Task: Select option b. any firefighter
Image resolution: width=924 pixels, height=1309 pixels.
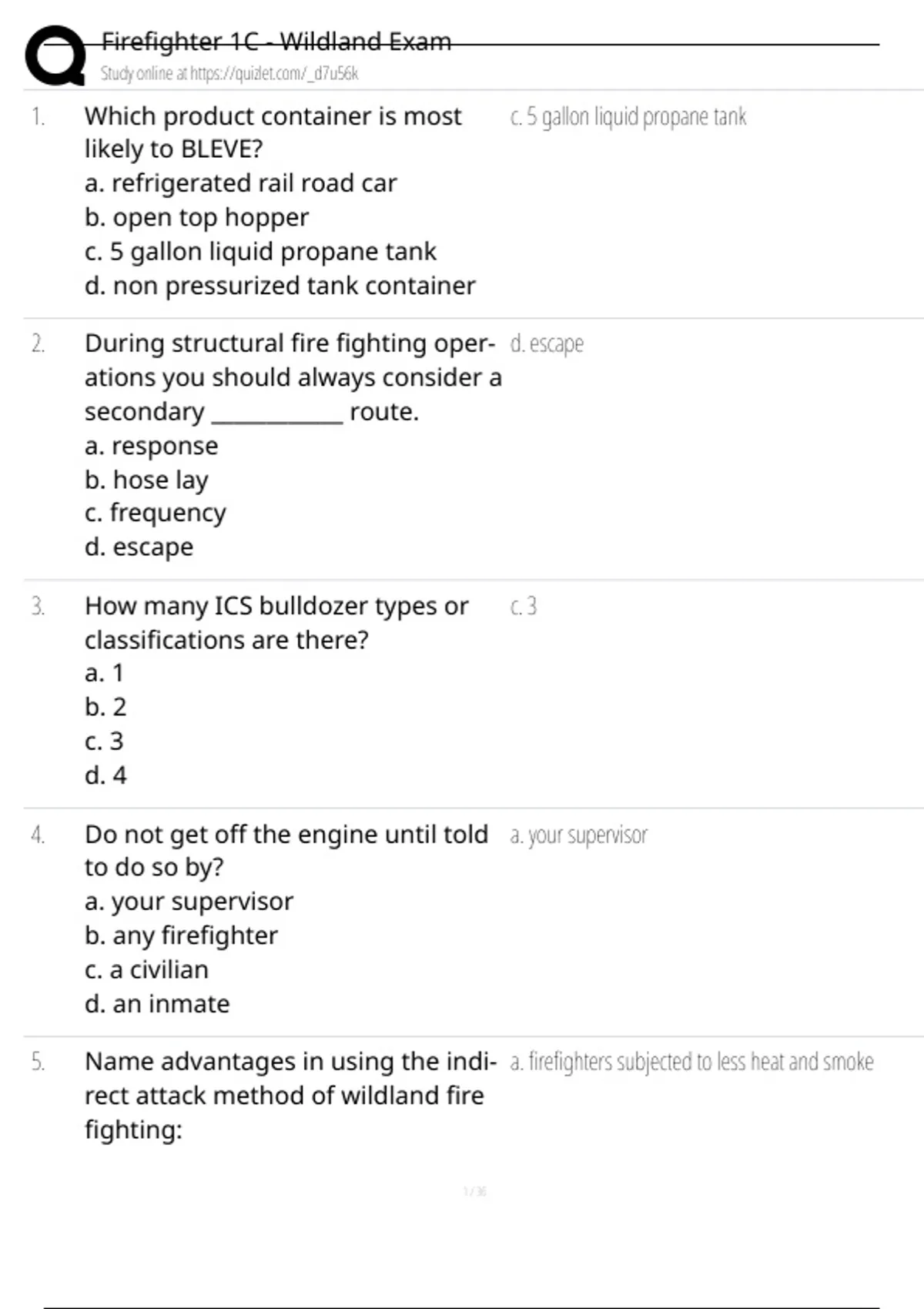Action: click(181, 936)
